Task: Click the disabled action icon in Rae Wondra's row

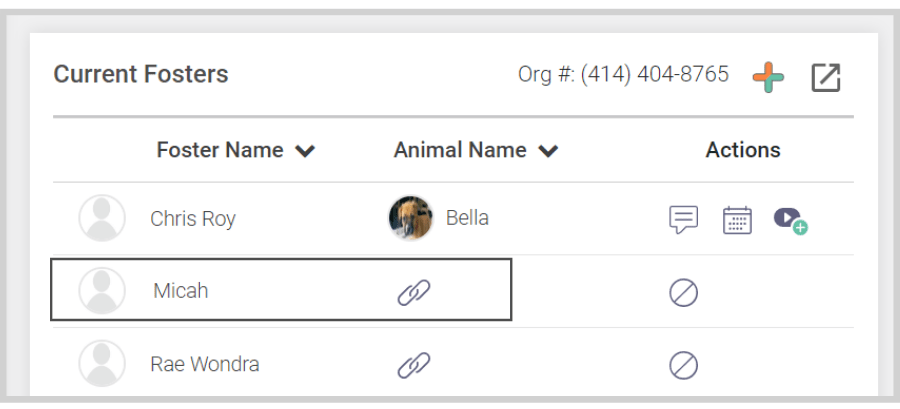Action: (684, 365)
